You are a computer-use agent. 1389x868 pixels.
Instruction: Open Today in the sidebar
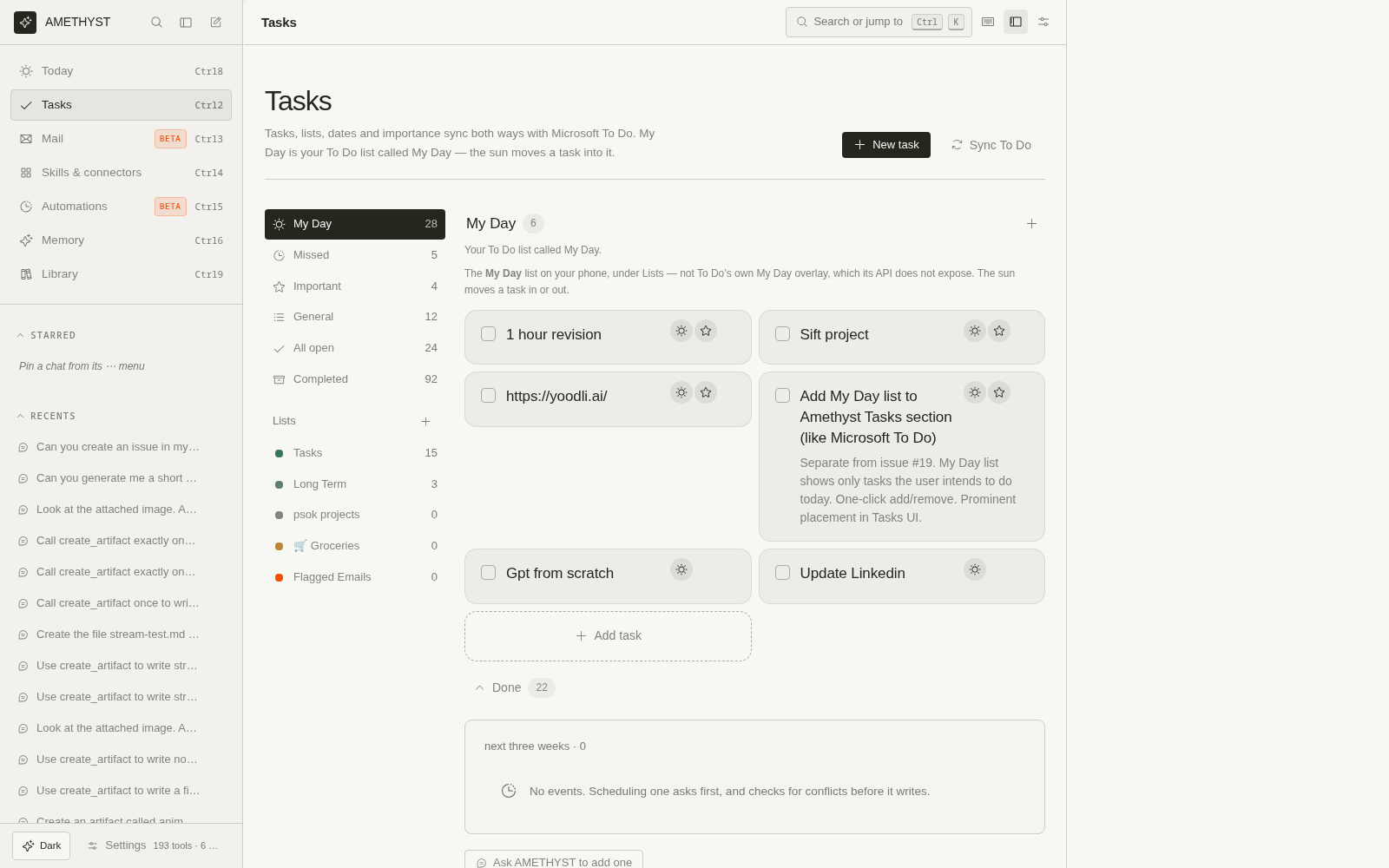coord(121,71)
